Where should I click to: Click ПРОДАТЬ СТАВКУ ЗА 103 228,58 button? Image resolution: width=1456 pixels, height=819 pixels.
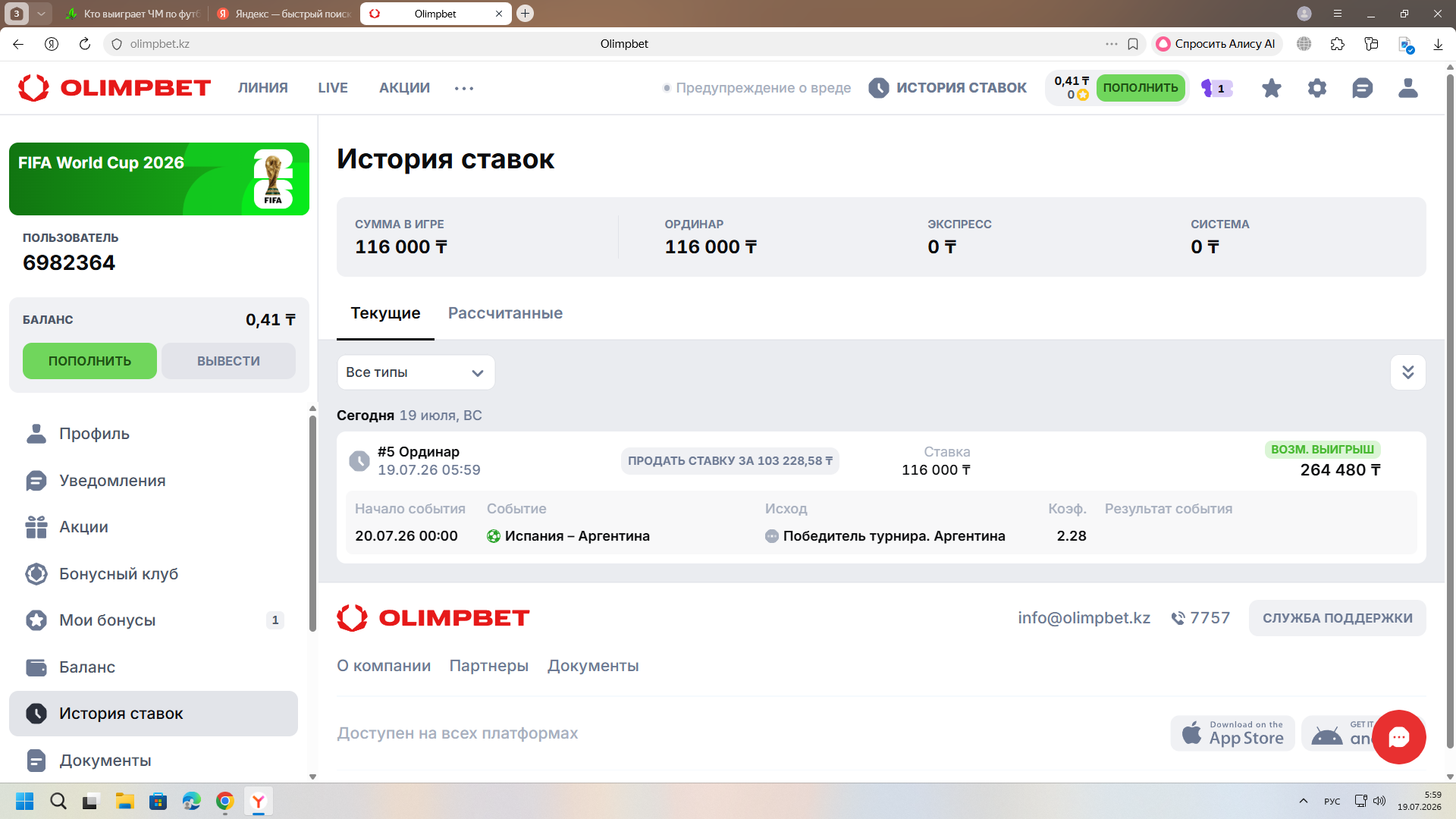pyautogui.click(x=730, y=461)
